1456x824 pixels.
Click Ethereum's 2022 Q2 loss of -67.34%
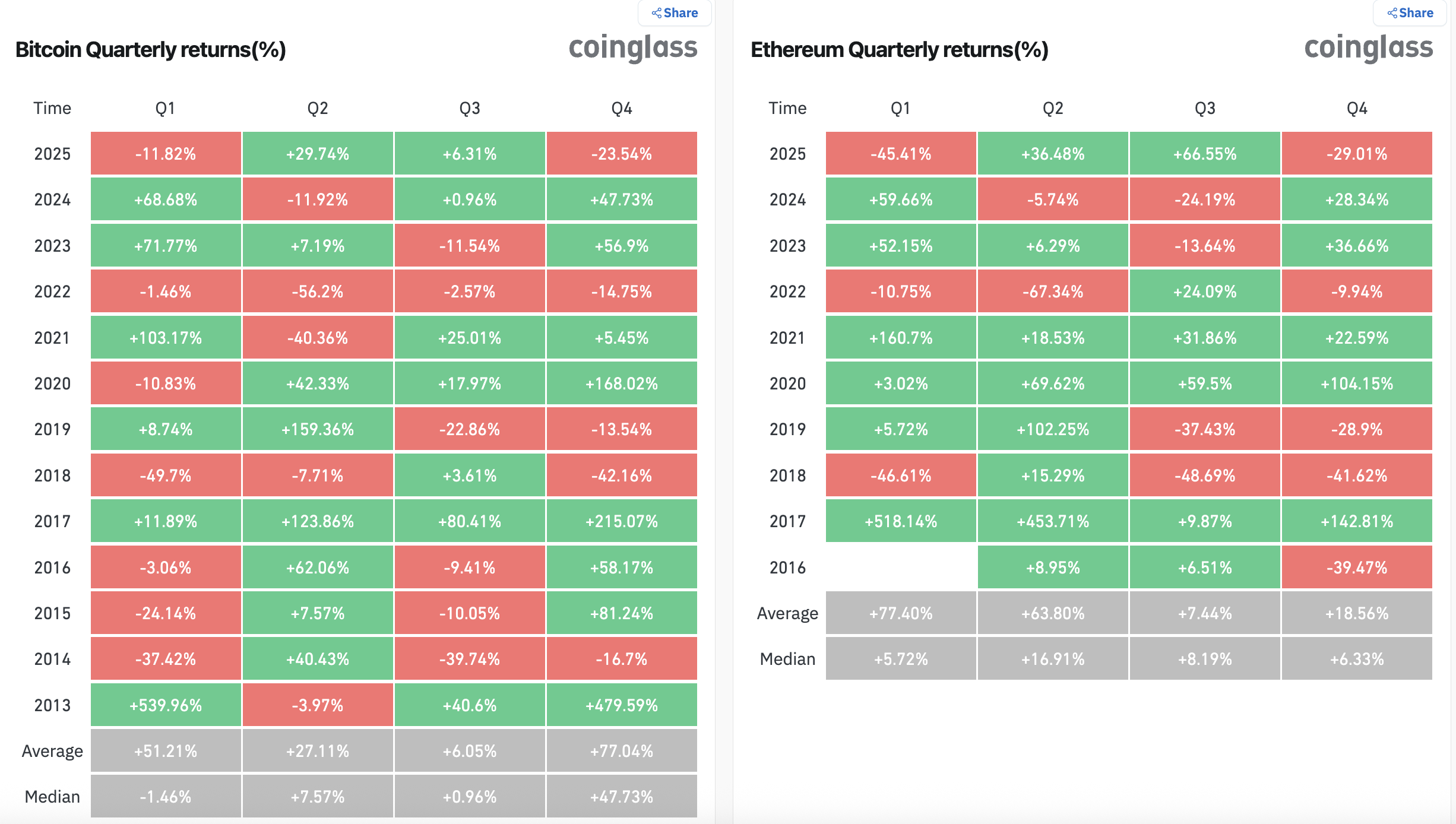coord(1053,291)
